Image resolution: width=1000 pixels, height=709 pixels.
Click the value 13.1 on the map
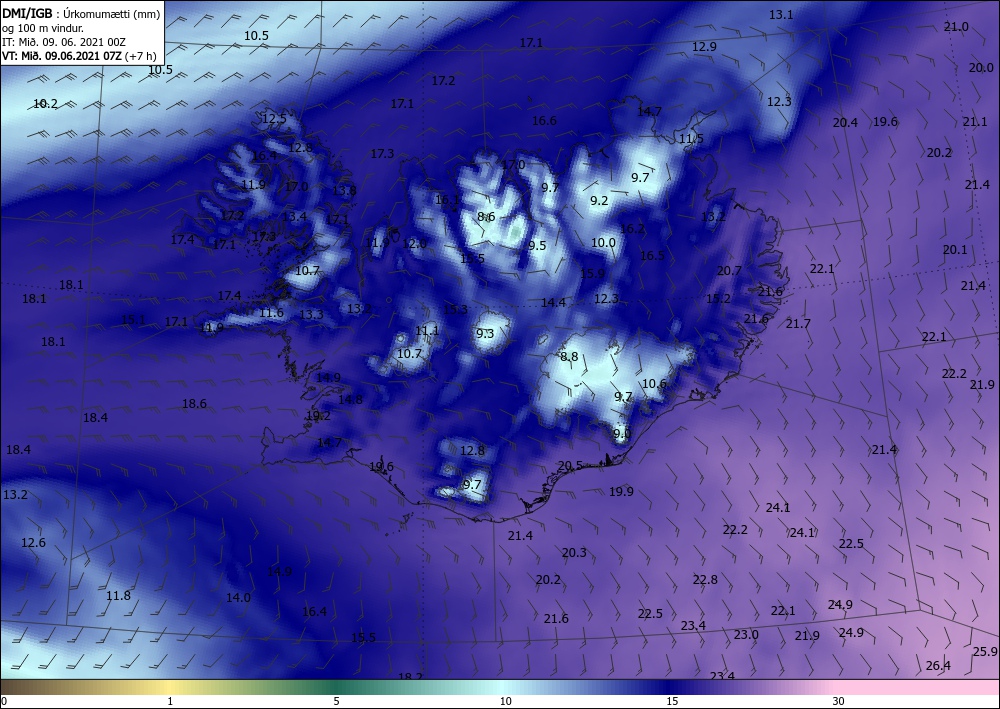[x=781, y=15]
